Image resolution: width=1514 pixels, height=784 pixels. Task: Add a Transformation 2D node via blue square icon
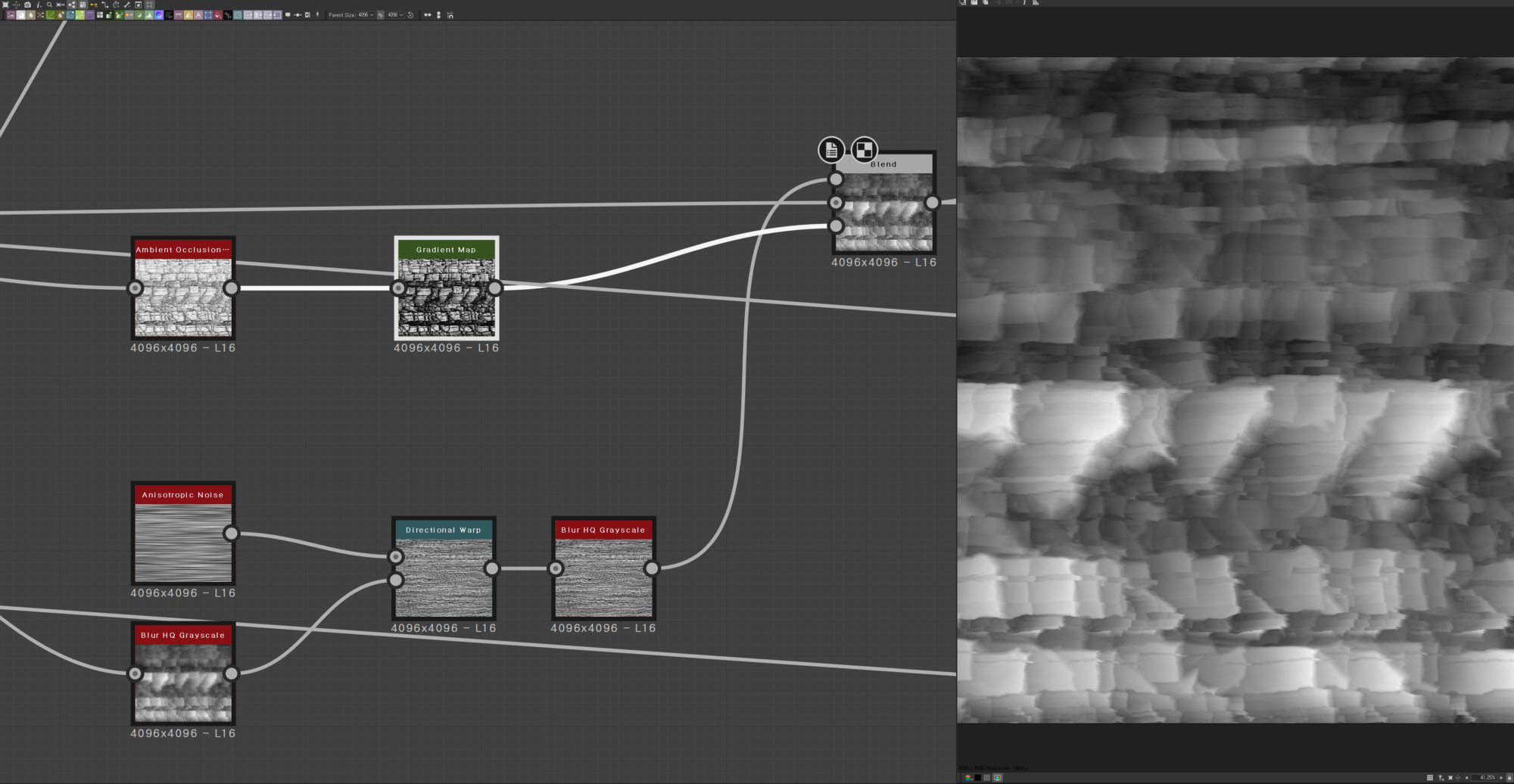point(208,15)
